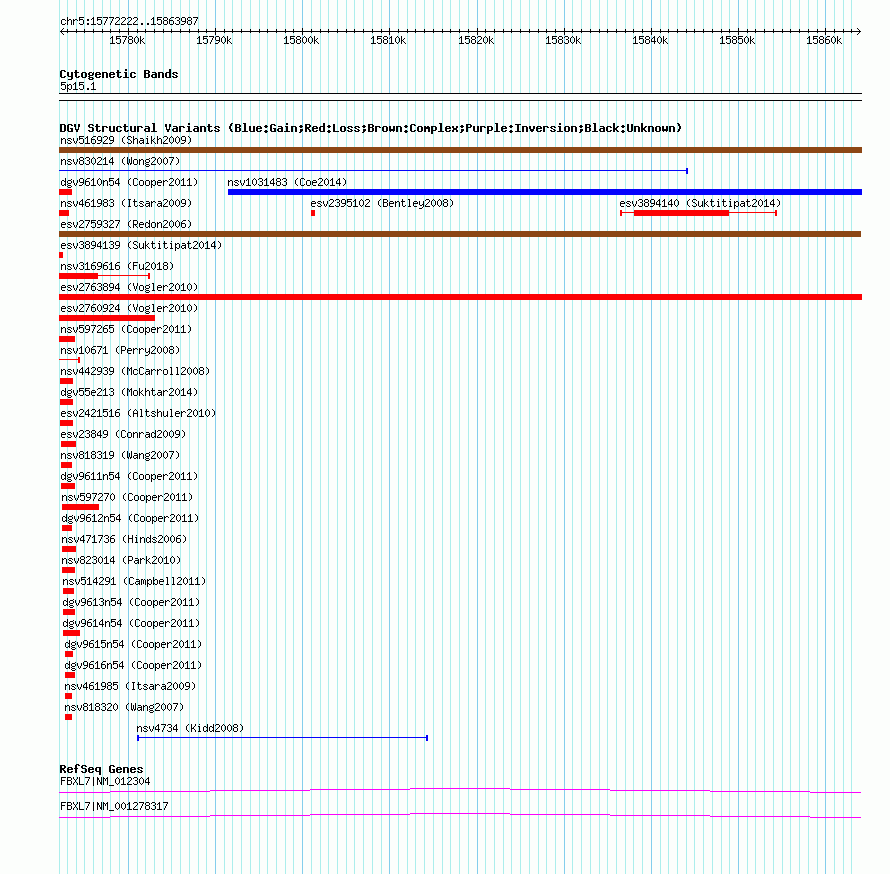
Task: Open the upper esv2763894 (Vogler2010) label
Action: [129, 287]
